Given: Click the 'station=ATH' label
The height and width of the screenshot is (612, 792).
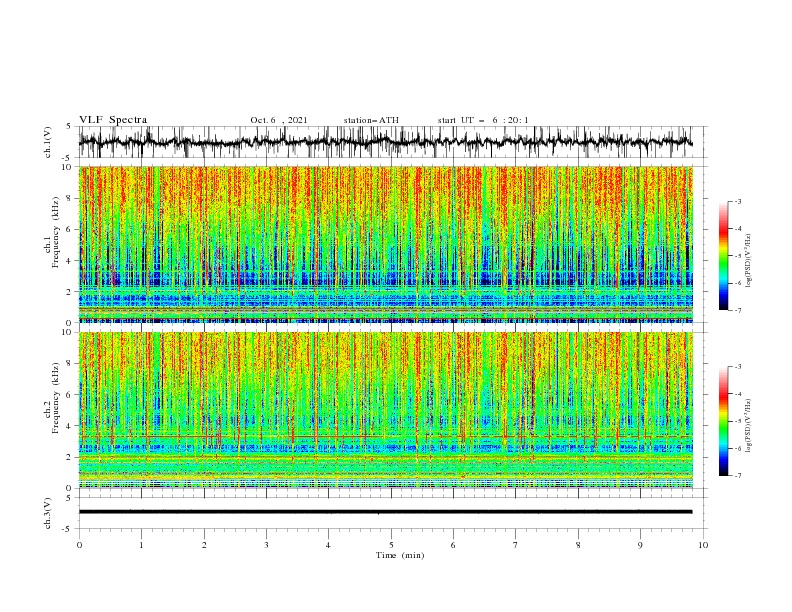Looking at the screenshot, I should [371, 120].
